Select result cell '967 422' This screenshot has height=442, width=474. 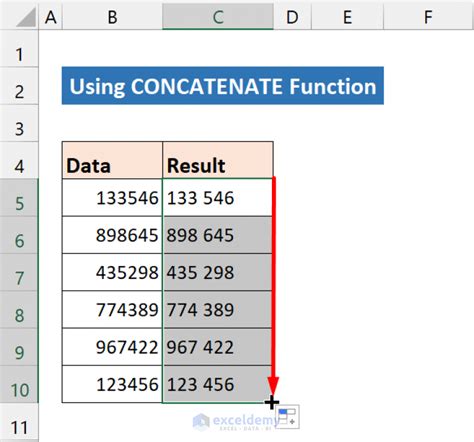click(218, 347)
